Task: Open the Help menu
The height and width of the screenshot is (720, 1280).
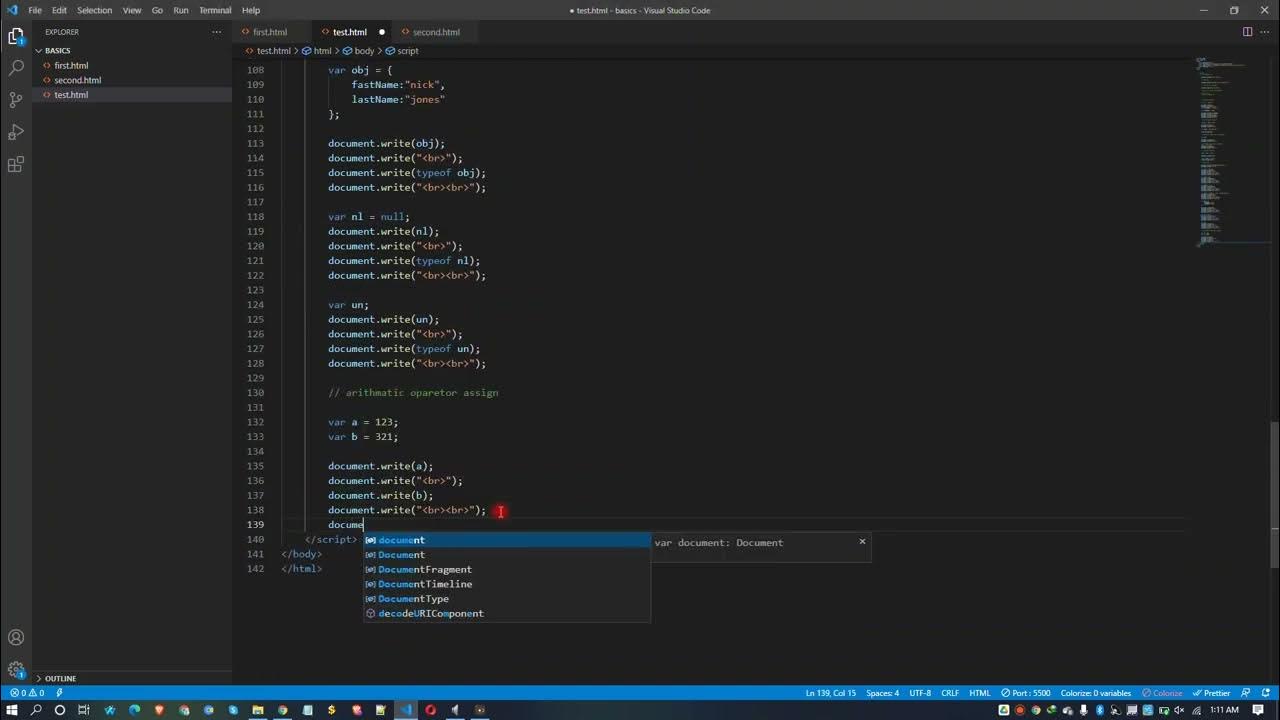Action: (251, 10)
